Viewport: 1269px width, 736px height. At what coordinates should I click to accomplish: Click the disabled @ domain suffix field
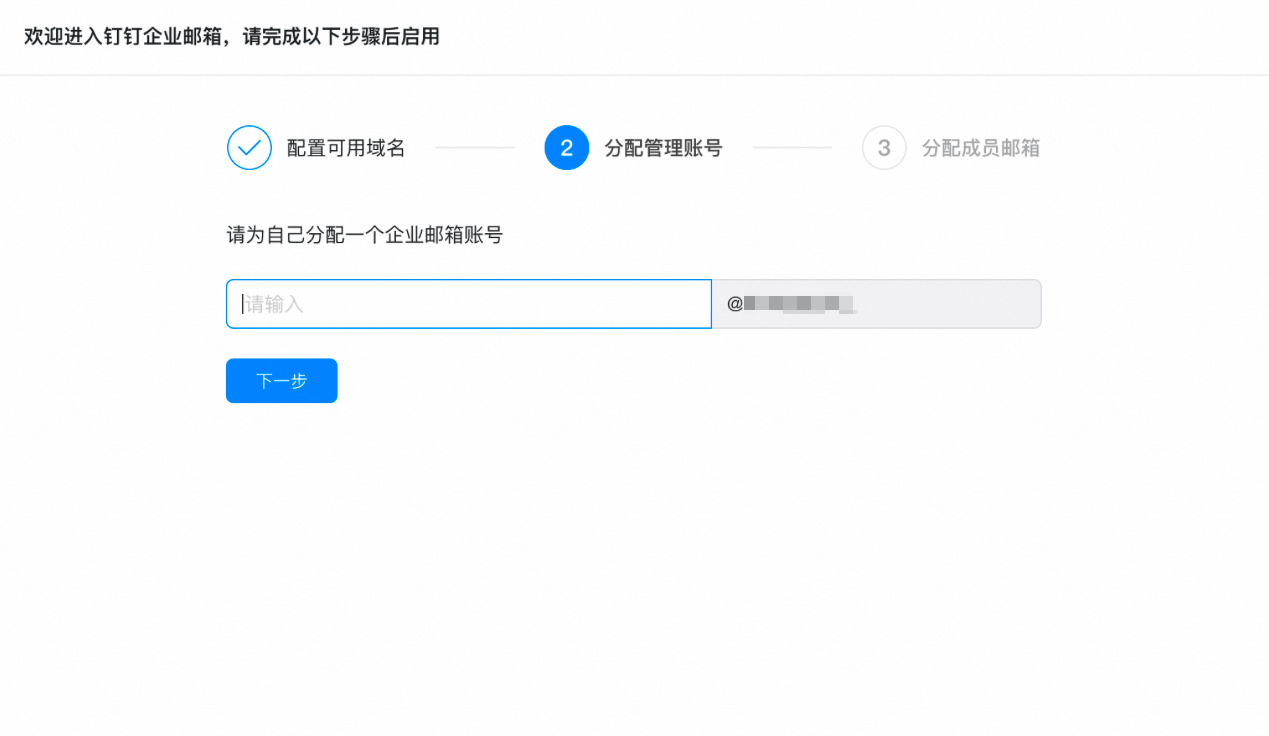877,304
